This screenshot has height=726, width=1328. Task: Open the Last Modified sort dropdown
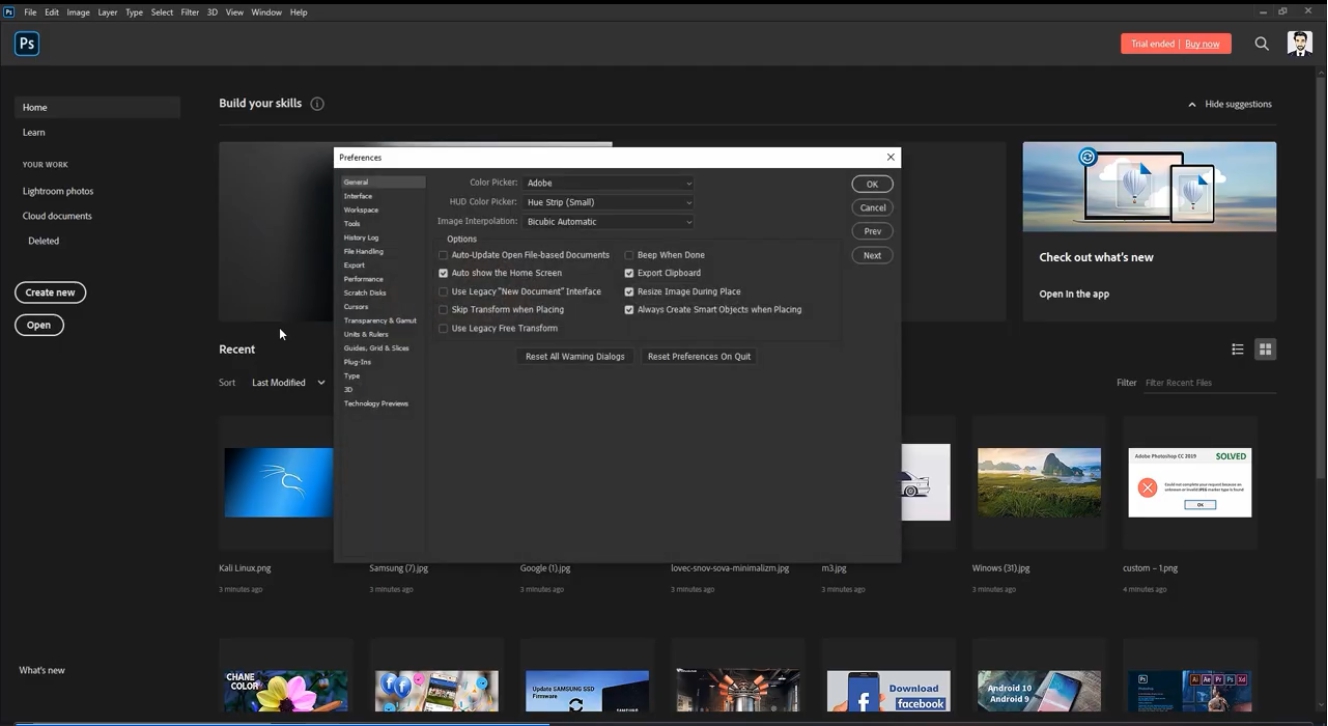coord(288,383)
